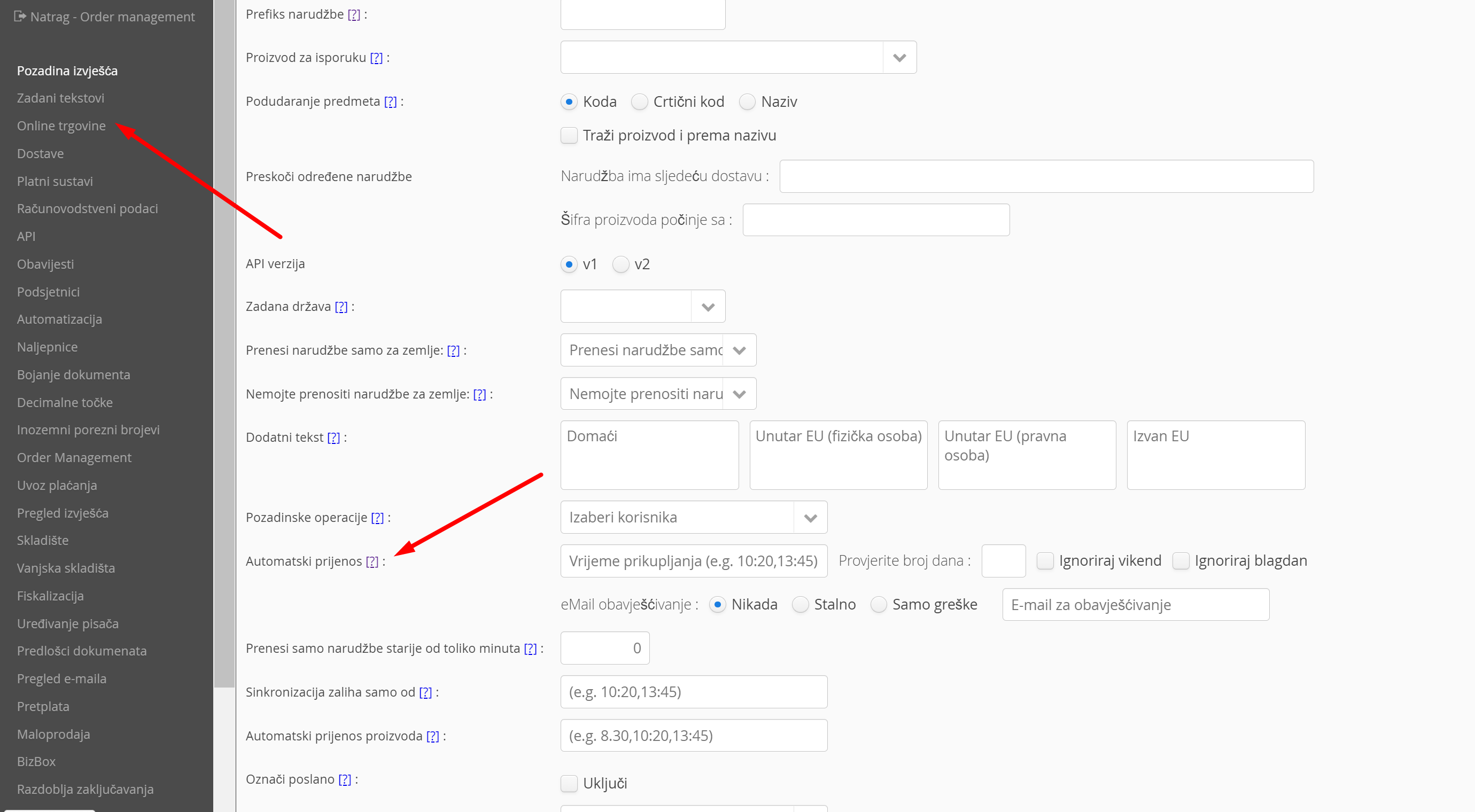Click help icon for Označi poslano
This screenshot has height=812, width=1475.
point(344,779)
